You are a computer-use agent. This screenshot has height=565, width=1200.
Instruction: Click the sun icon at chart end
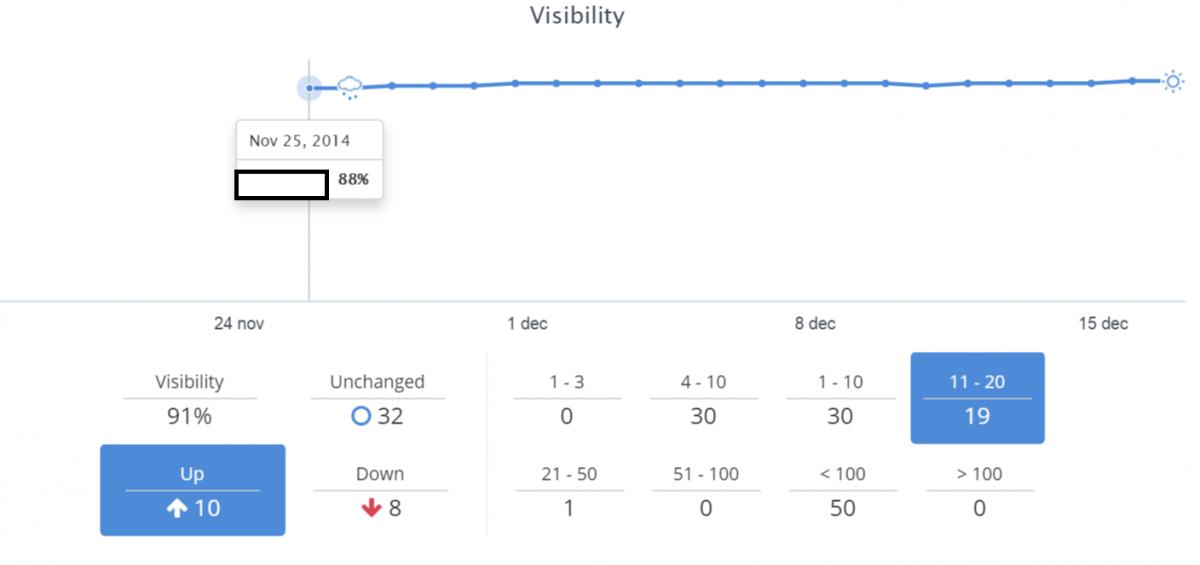pos(1173,81)
